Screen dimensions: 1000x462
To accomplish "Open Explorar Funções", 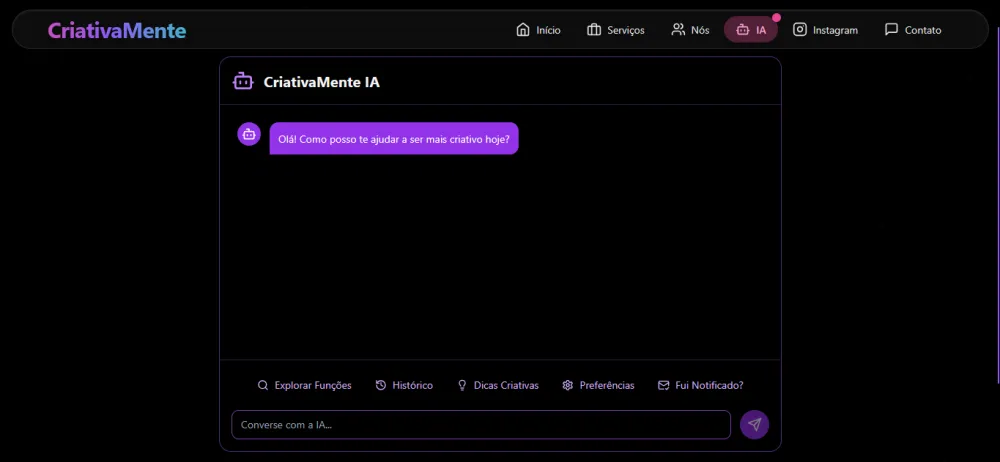I will point(312,385).
